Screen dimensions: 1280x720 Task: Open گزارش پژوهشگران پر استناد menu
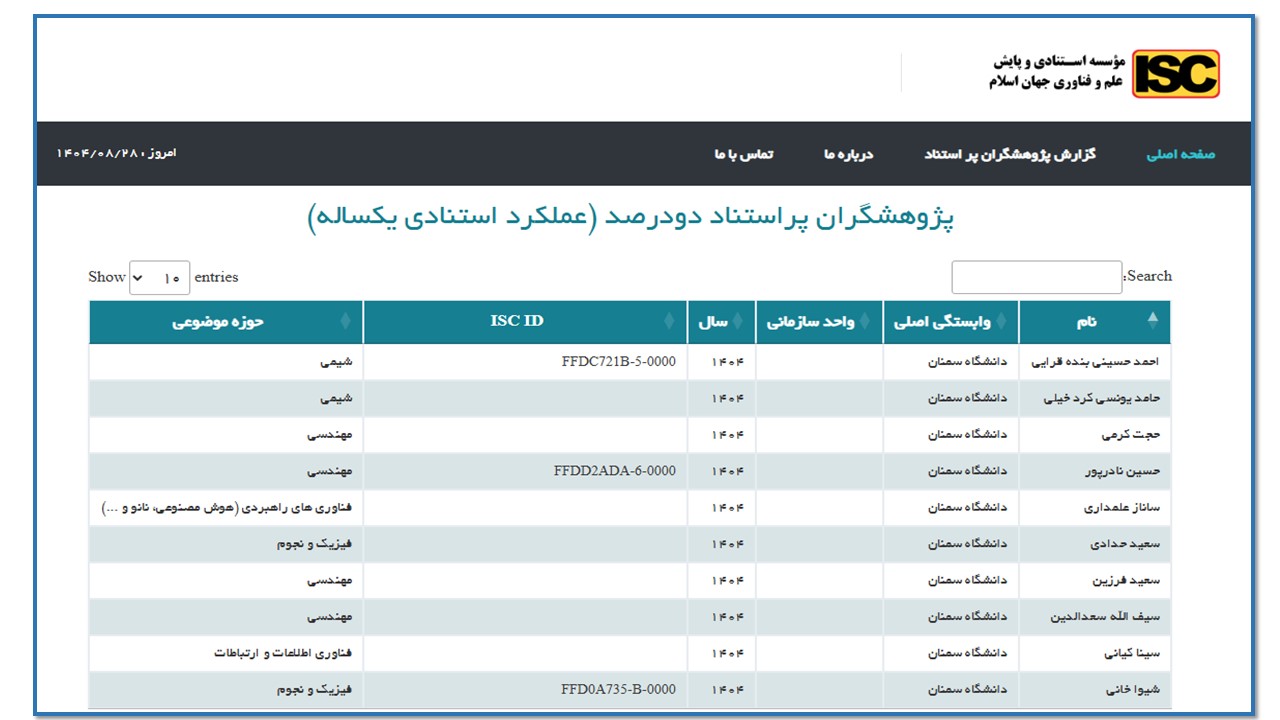point(1009,154)
